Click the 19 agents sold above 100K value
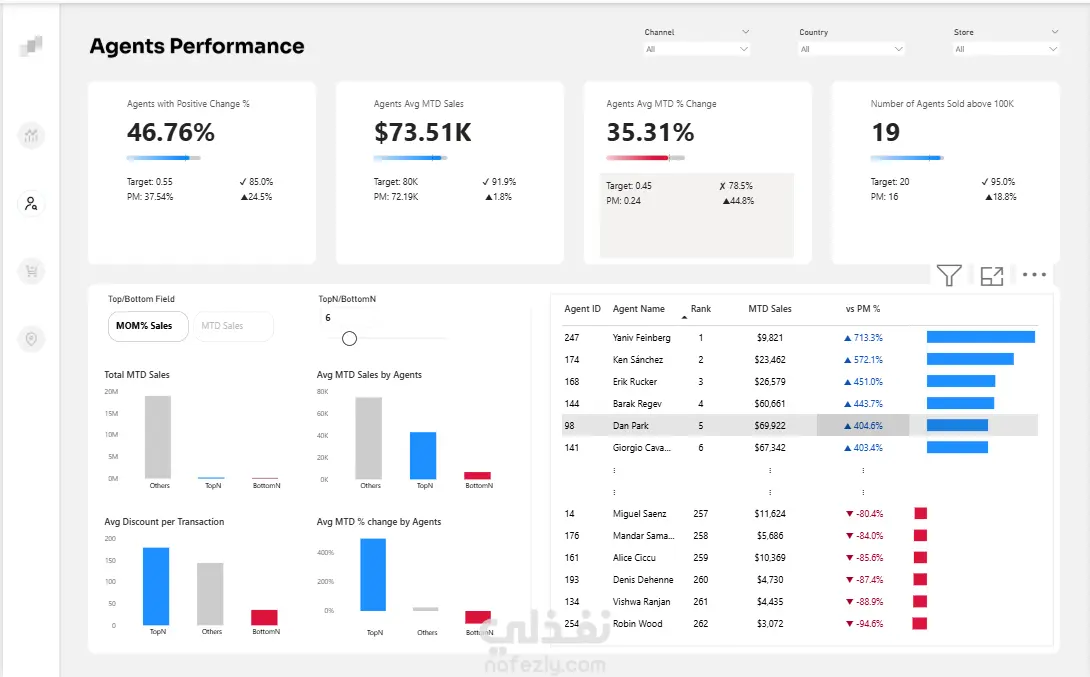The width and height of the screenshot is (1090, 677). [886, 132]
